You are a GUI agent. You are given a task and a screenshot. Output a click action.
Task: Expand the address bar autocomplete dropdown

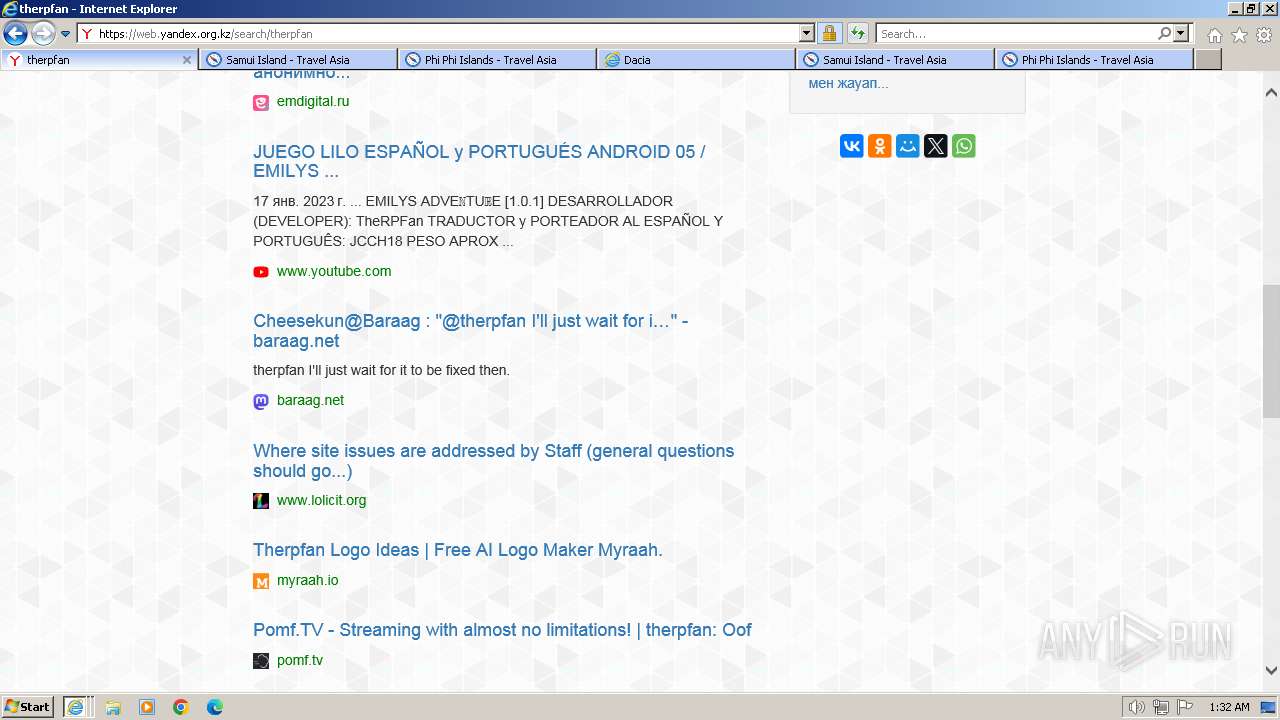807,34
